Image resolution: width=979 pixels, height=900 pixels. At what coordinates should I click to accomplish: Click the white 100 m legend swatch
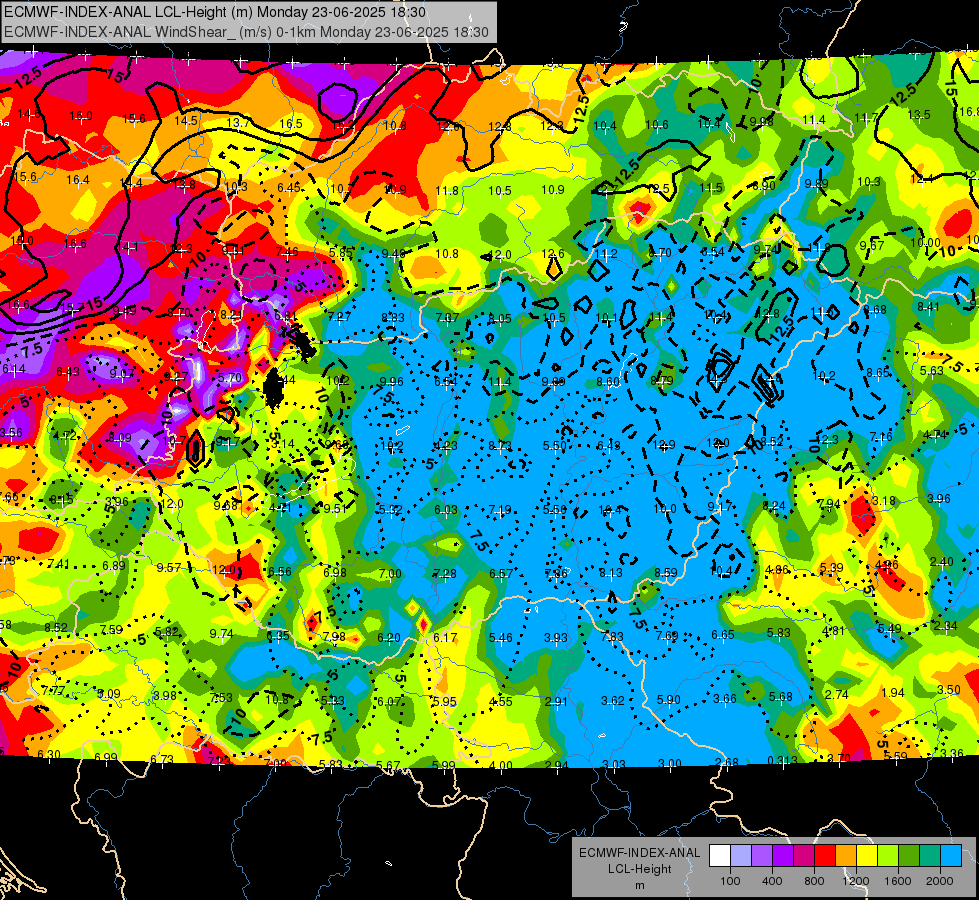(720, 856)
